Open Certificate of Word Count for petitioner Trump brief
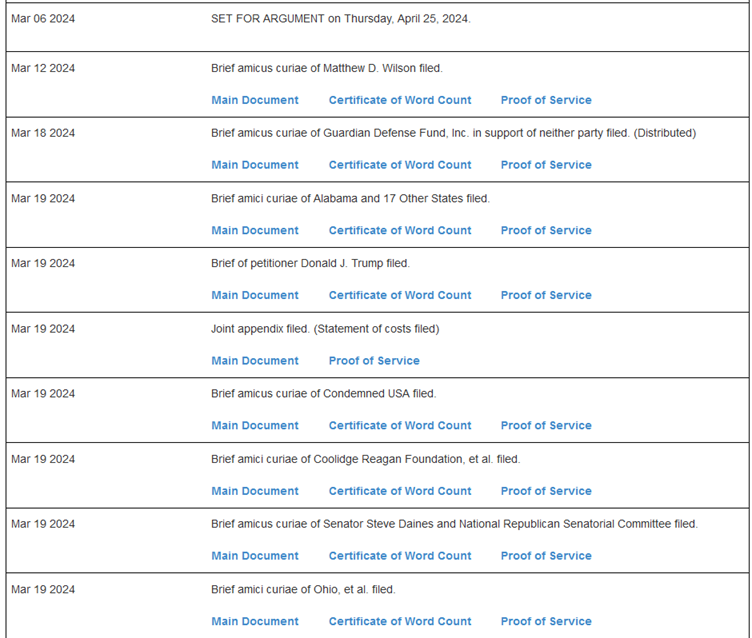 coord(400,295)
